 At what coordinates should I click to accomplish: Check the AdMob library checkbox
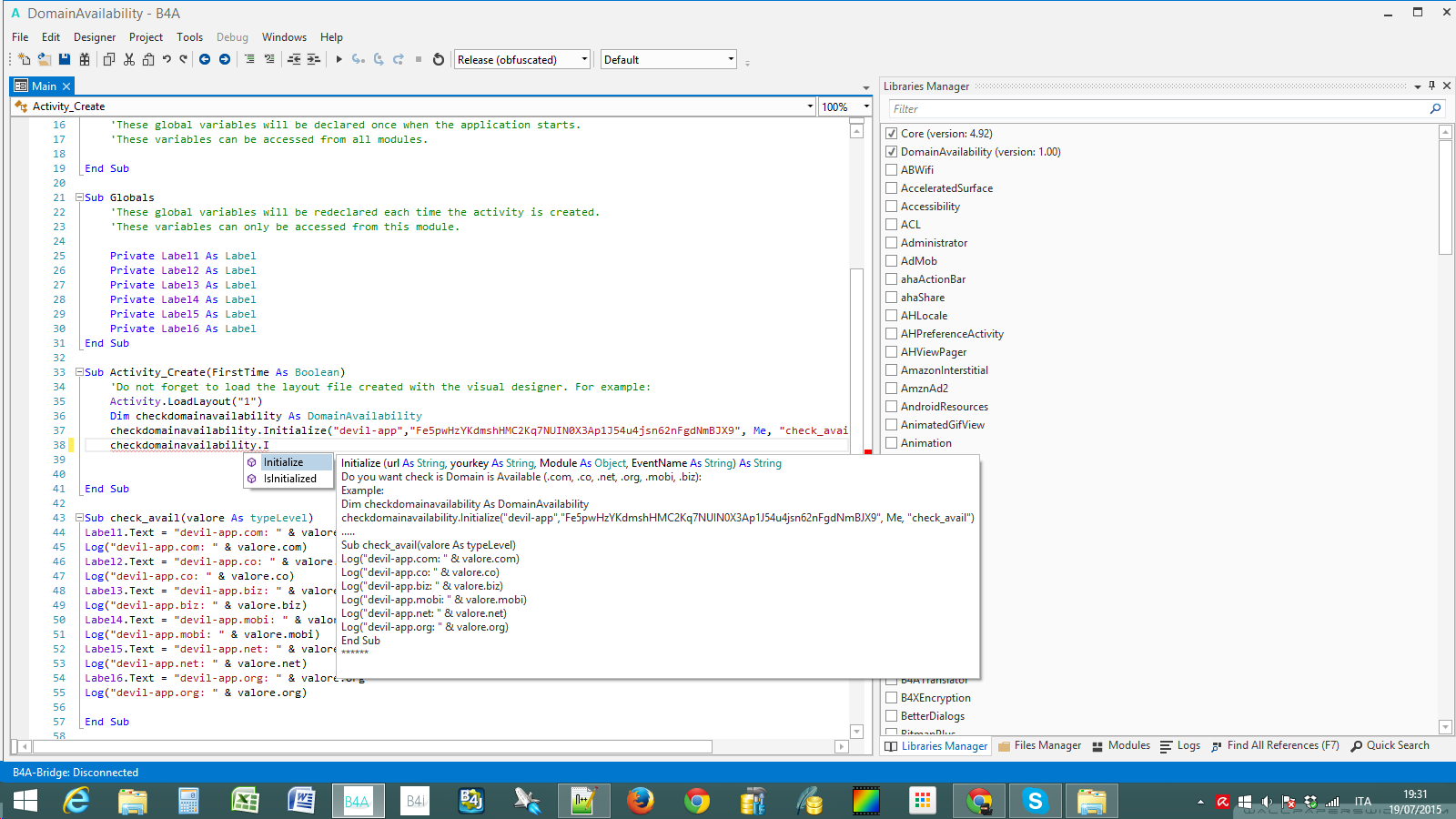click(x=892, y=261)
